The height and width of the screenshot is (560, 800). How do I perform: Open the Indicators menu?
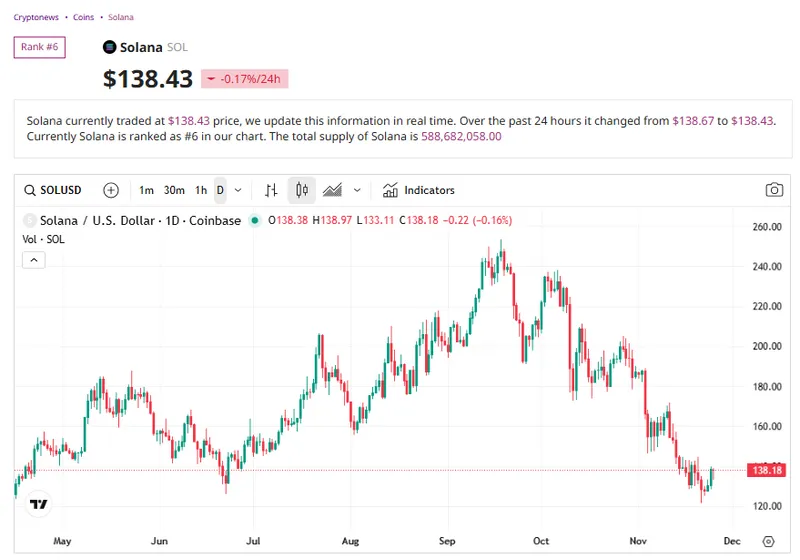pos(419,190)
